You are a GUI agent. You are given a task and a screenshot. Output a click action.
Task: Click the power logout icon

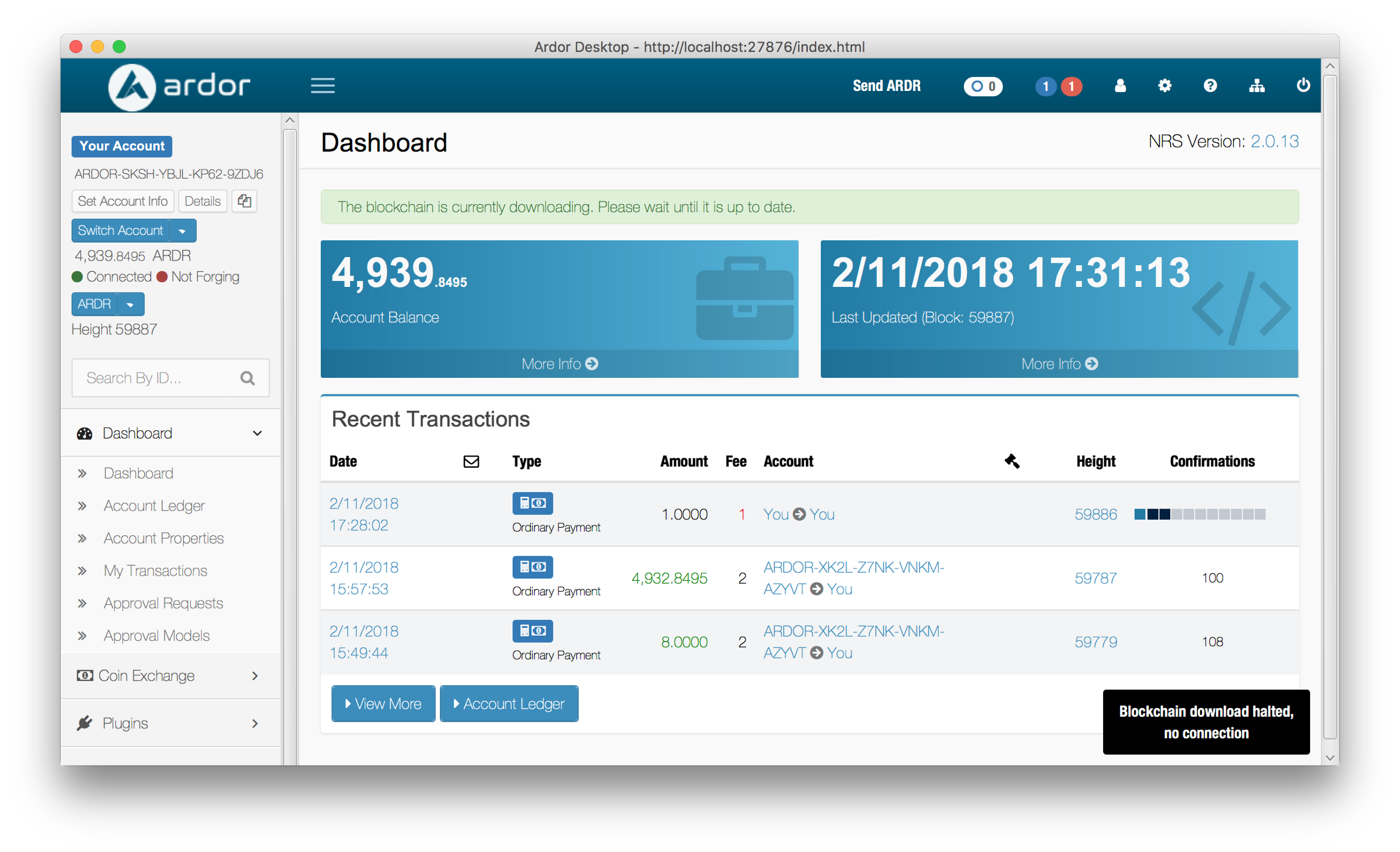point(1303,86)
